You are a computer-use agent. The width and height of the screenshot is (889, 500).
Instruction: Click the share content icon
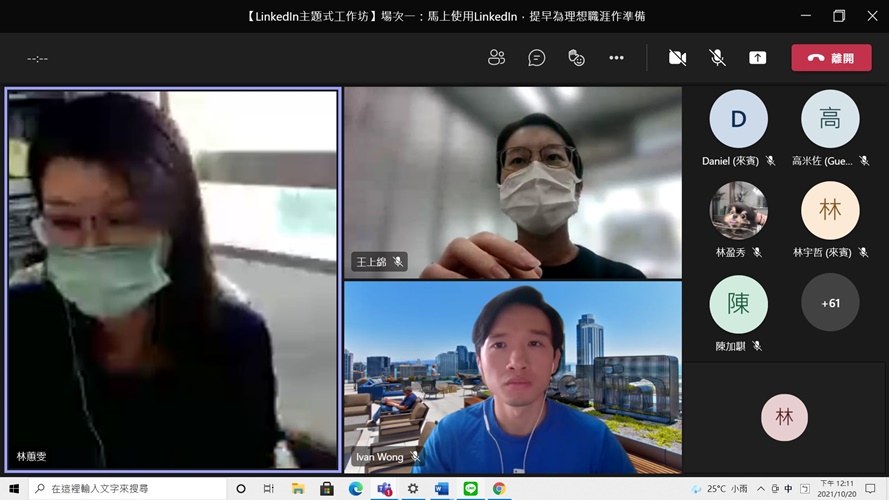(758, 58)
